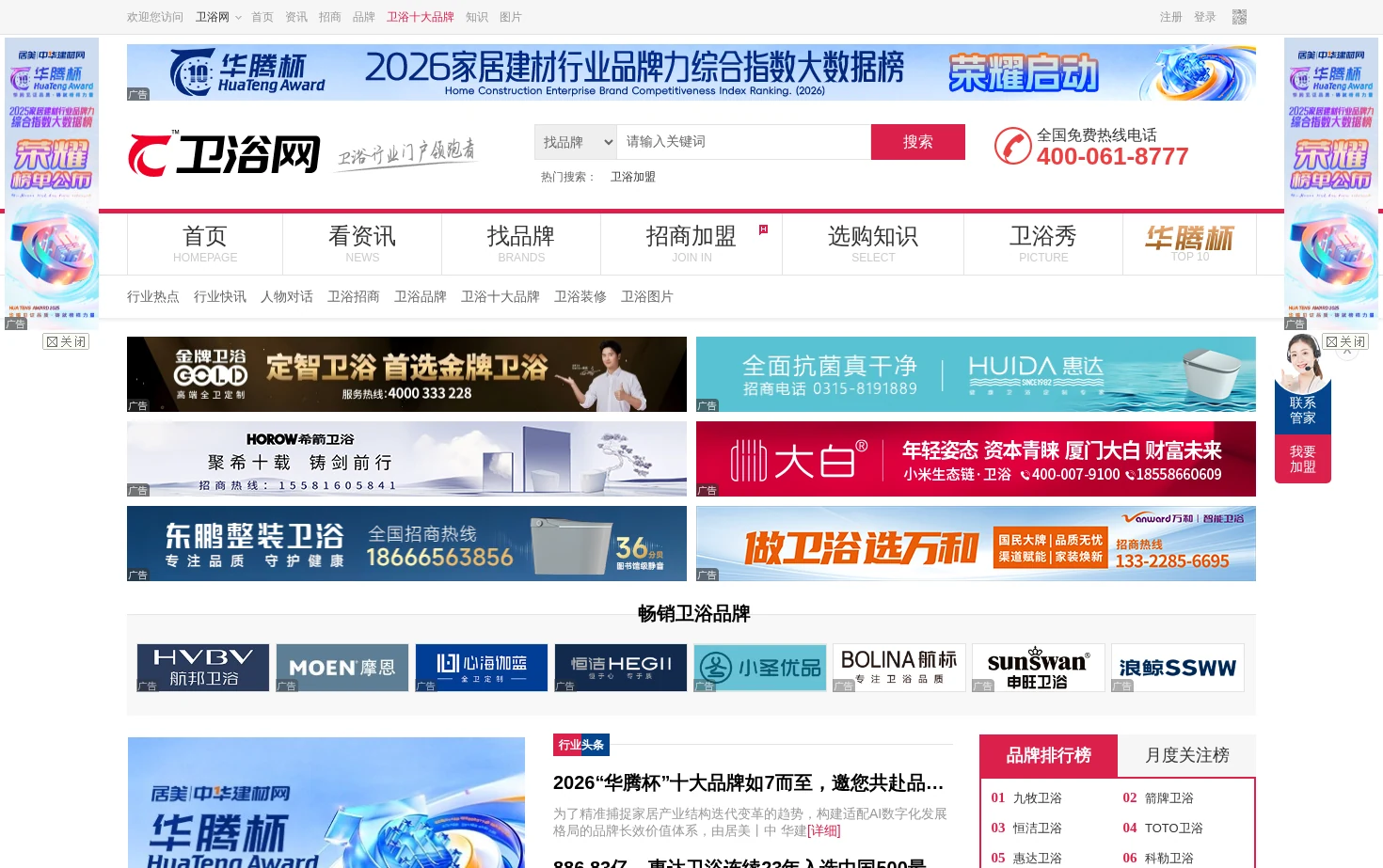The height and width of the screenshot is (868, 1383).
Task: Open 看资讯 NEWS main nav item
Action: pyautogui.click(x=362, y=244)
